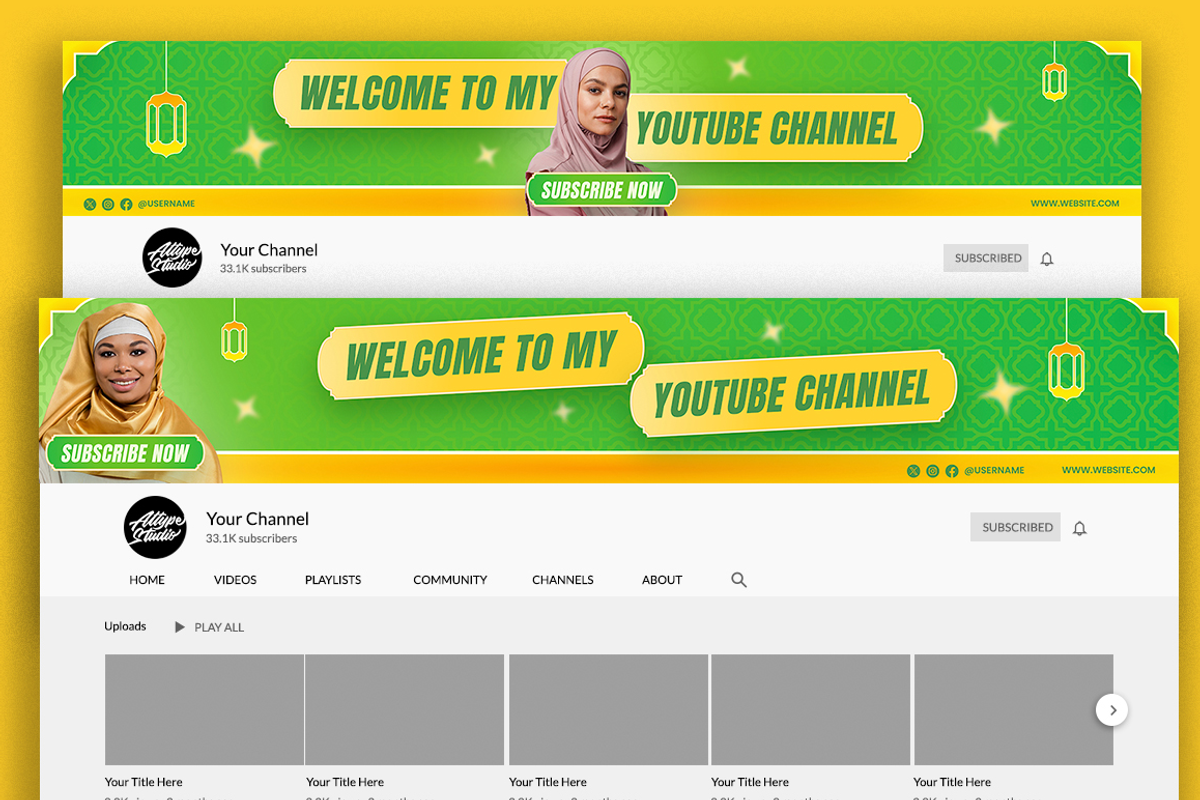Viewport: 1200px width, 800px height.
Task: Click @USERNAME in front banner
Action: (994, 471)
